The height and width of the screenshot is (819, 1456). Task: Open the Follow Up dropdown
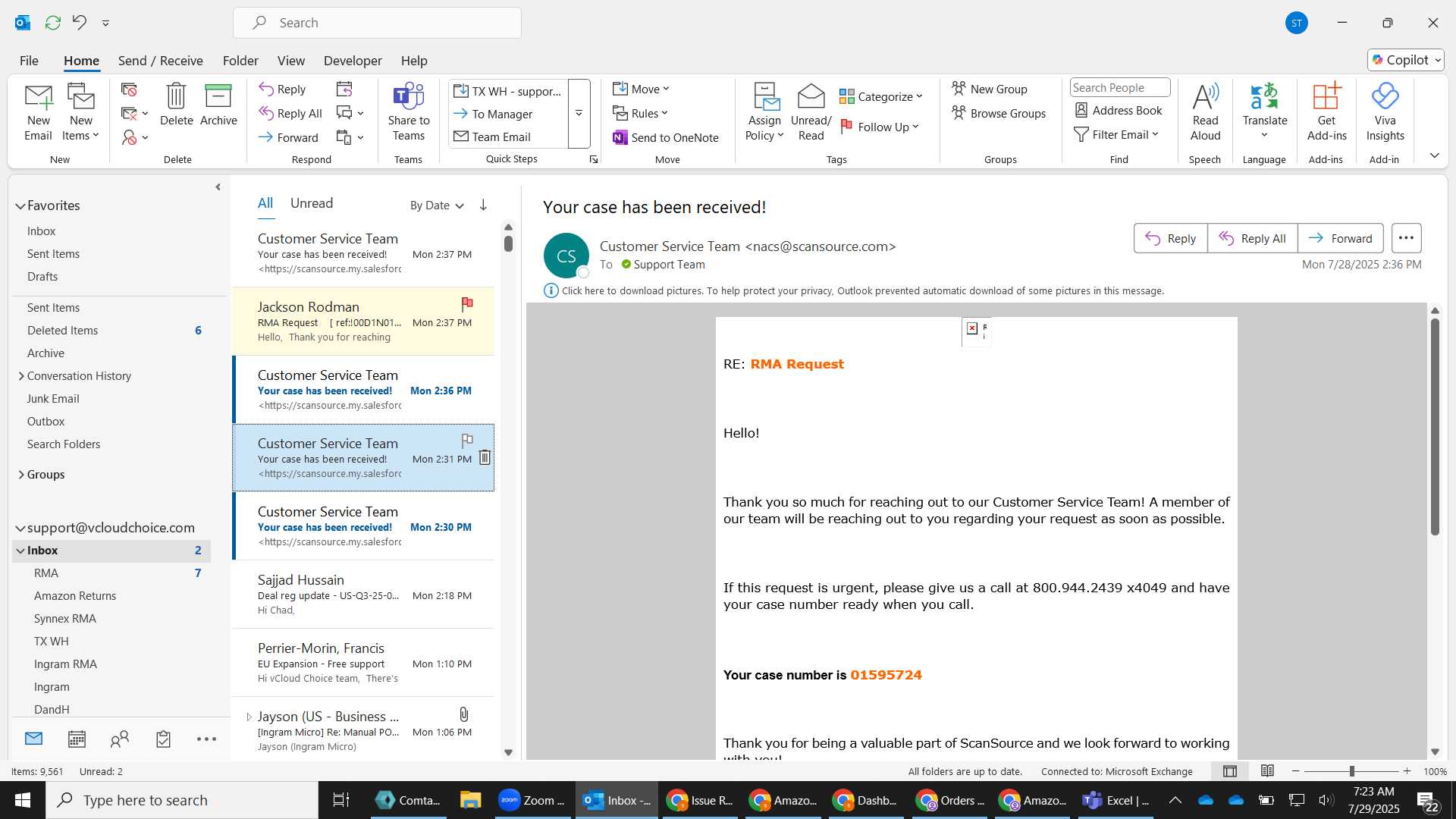(880, 127)
